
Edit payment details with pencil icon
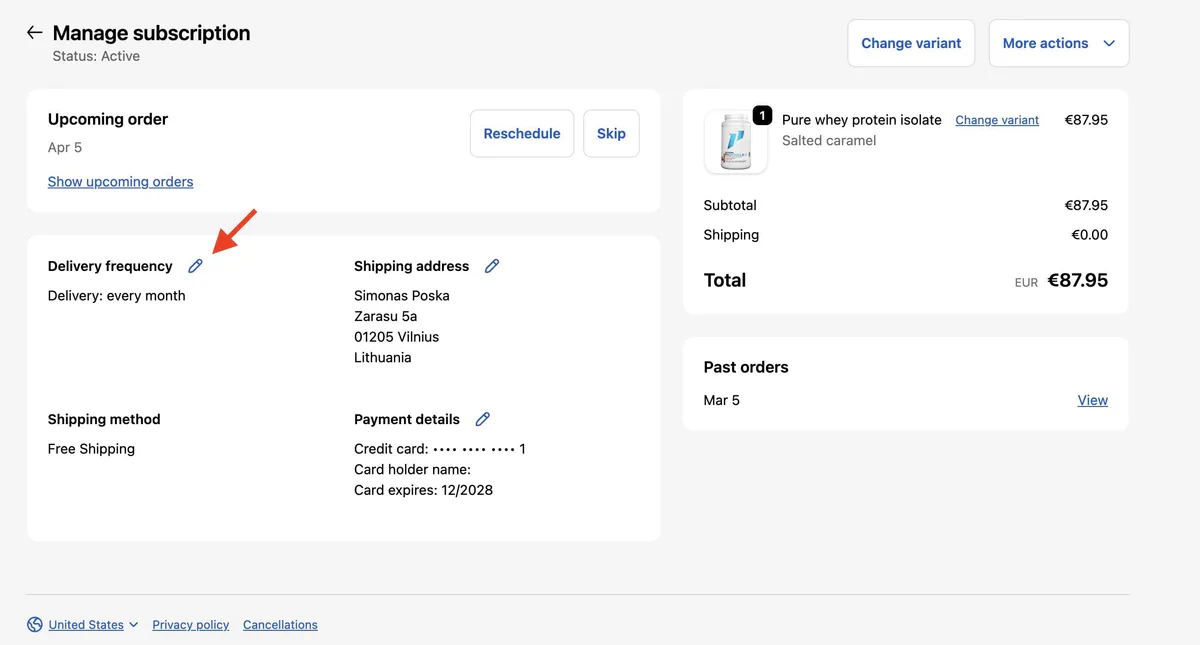pos(483,419)
